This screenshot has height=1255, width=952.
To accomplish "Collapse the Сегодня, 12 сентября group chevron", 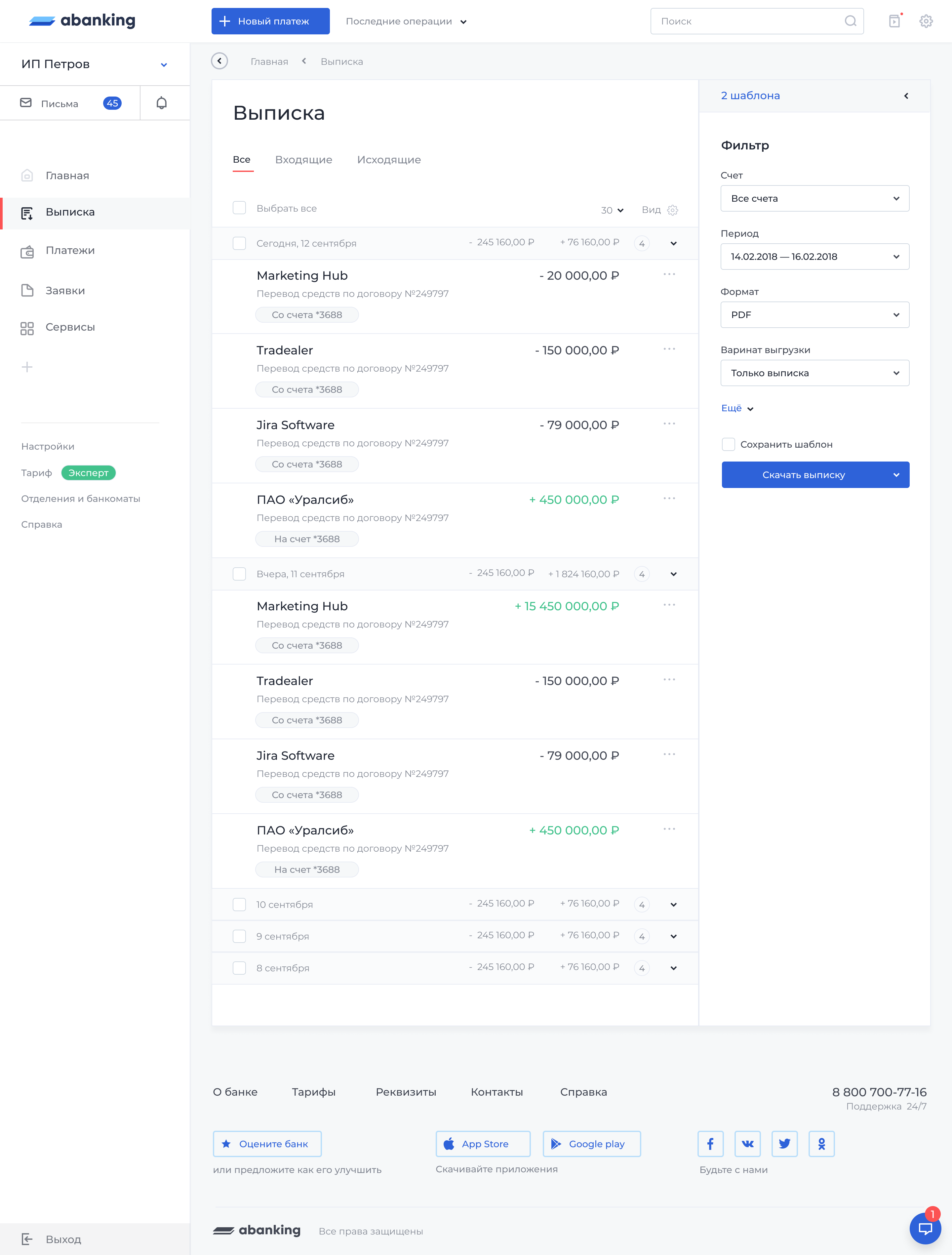I will [x=673, y=243].
